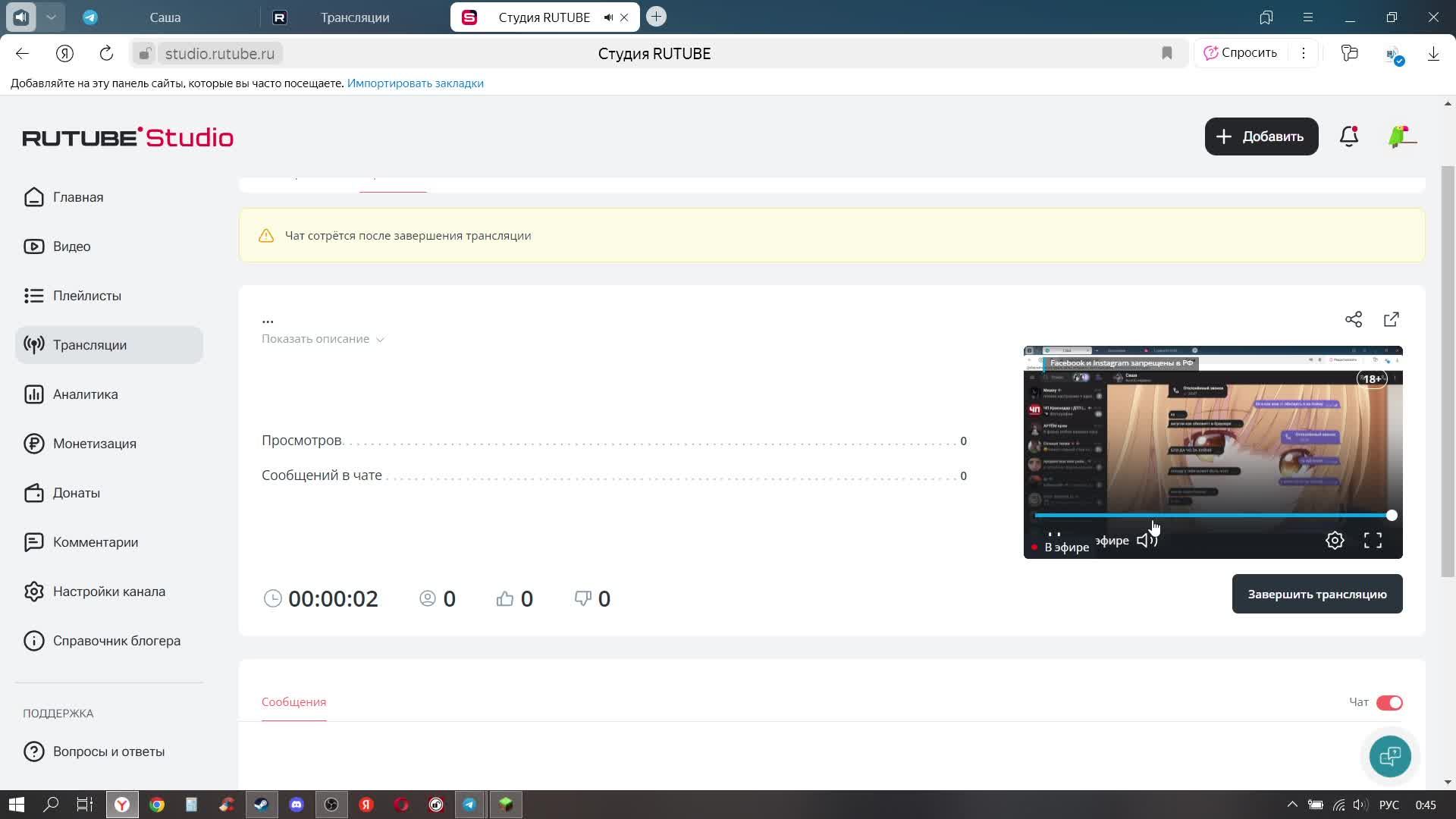
Task: Click the Добавить button
Action: click(1261, 136)
